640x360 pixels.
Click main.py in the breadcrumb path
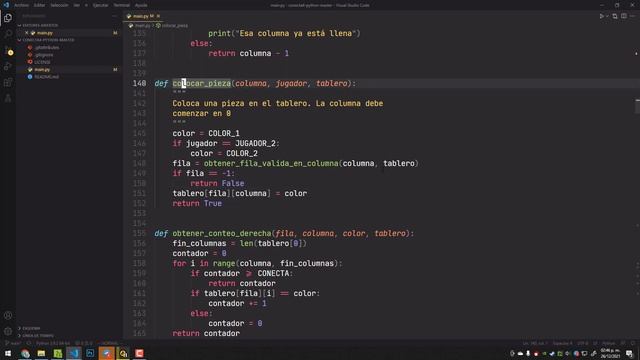tap(142, 26)
